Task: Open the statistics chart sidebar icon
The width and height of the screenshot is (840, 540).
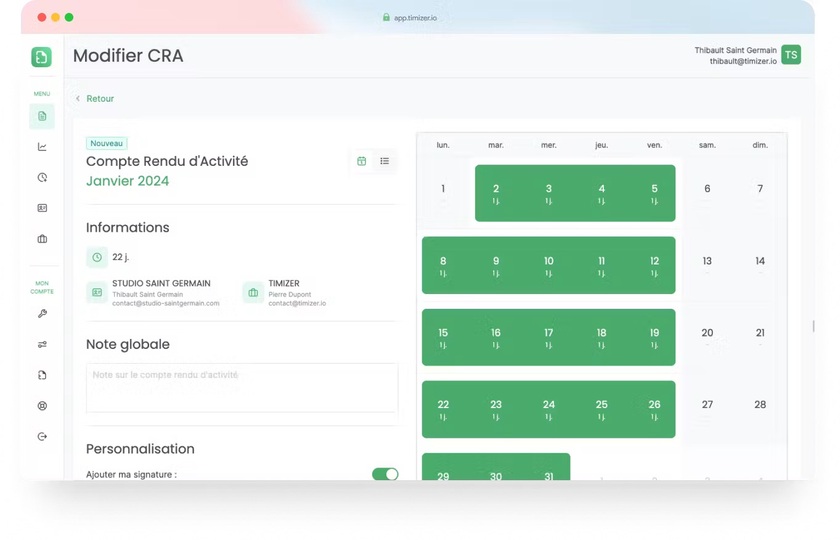Action: 42,147
